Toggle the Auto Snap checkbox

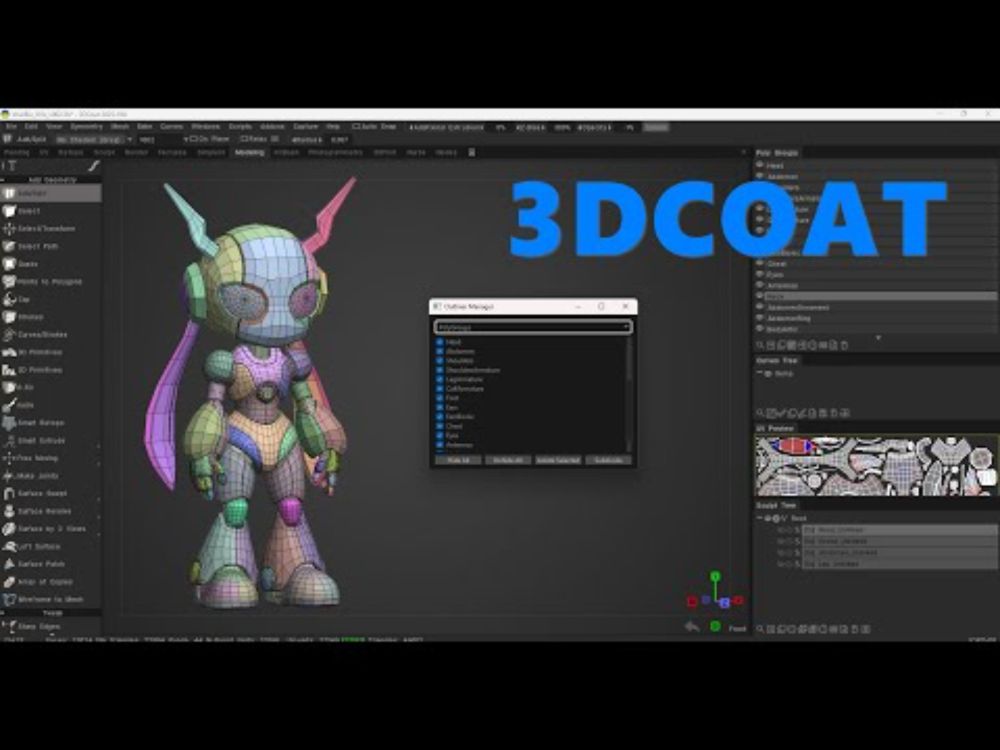pyautogui.click(x=356, y=127)
